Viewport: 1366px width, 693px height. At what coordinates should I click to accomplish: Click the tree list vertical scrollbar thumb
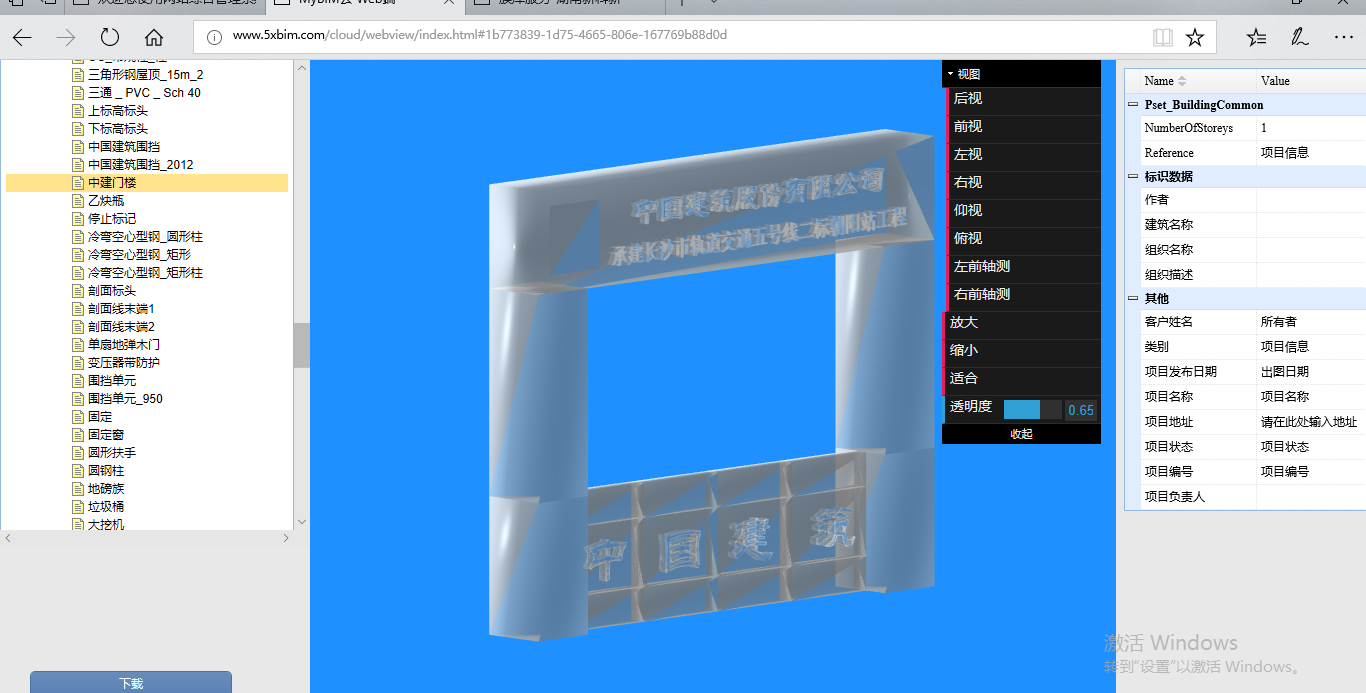tap(302, 346)
